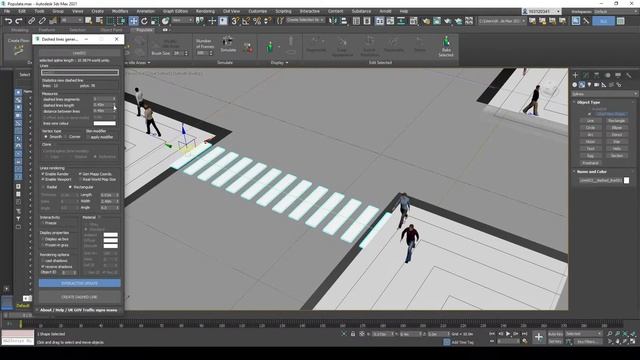The height and width of the screenshot is (360, 640).
Task: Select the Link tool icon
Action: (x=31, y=20)
